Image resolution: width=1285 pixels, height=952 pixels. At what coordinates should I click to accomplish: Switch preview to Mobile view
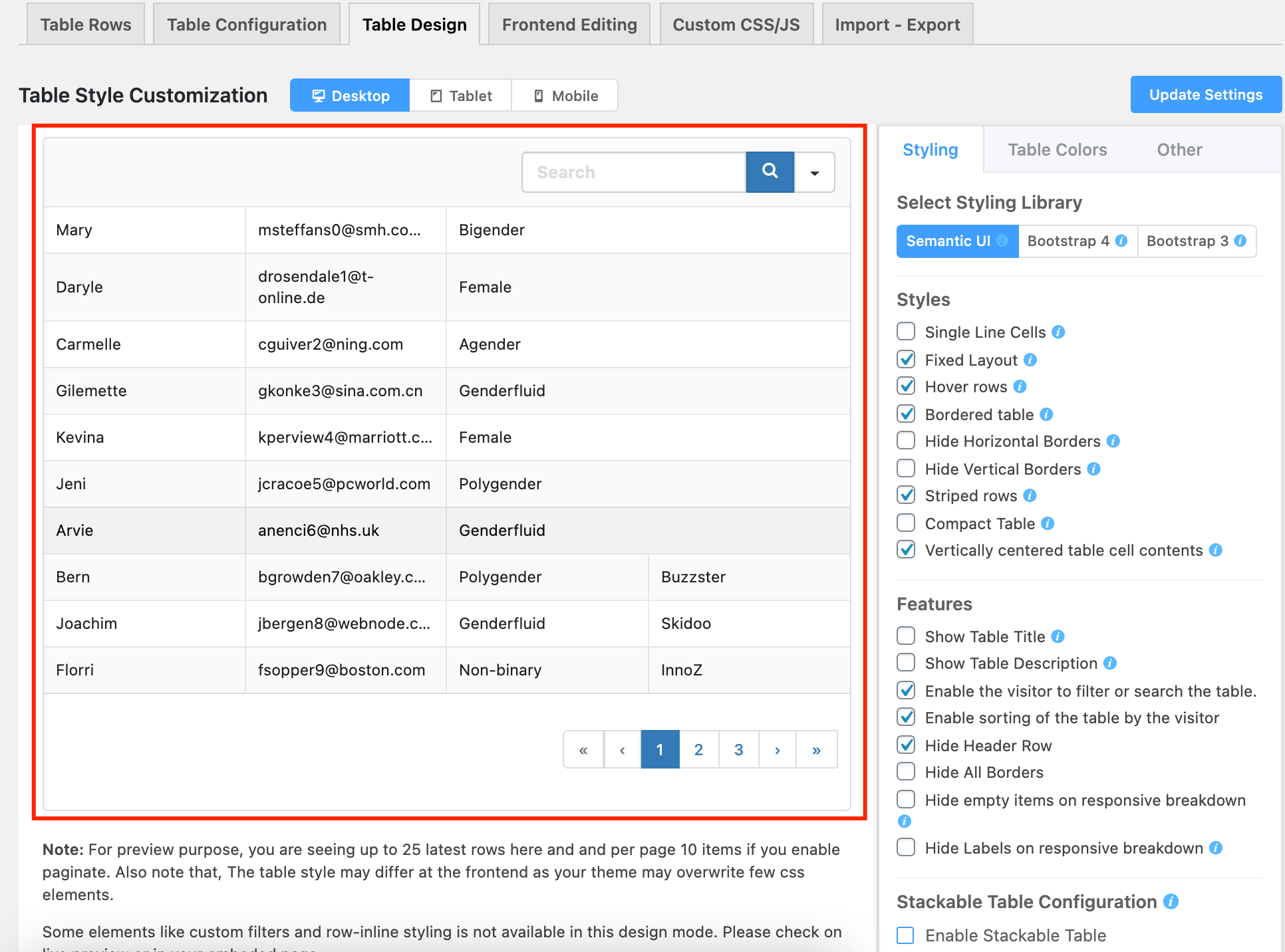point(564,95)
